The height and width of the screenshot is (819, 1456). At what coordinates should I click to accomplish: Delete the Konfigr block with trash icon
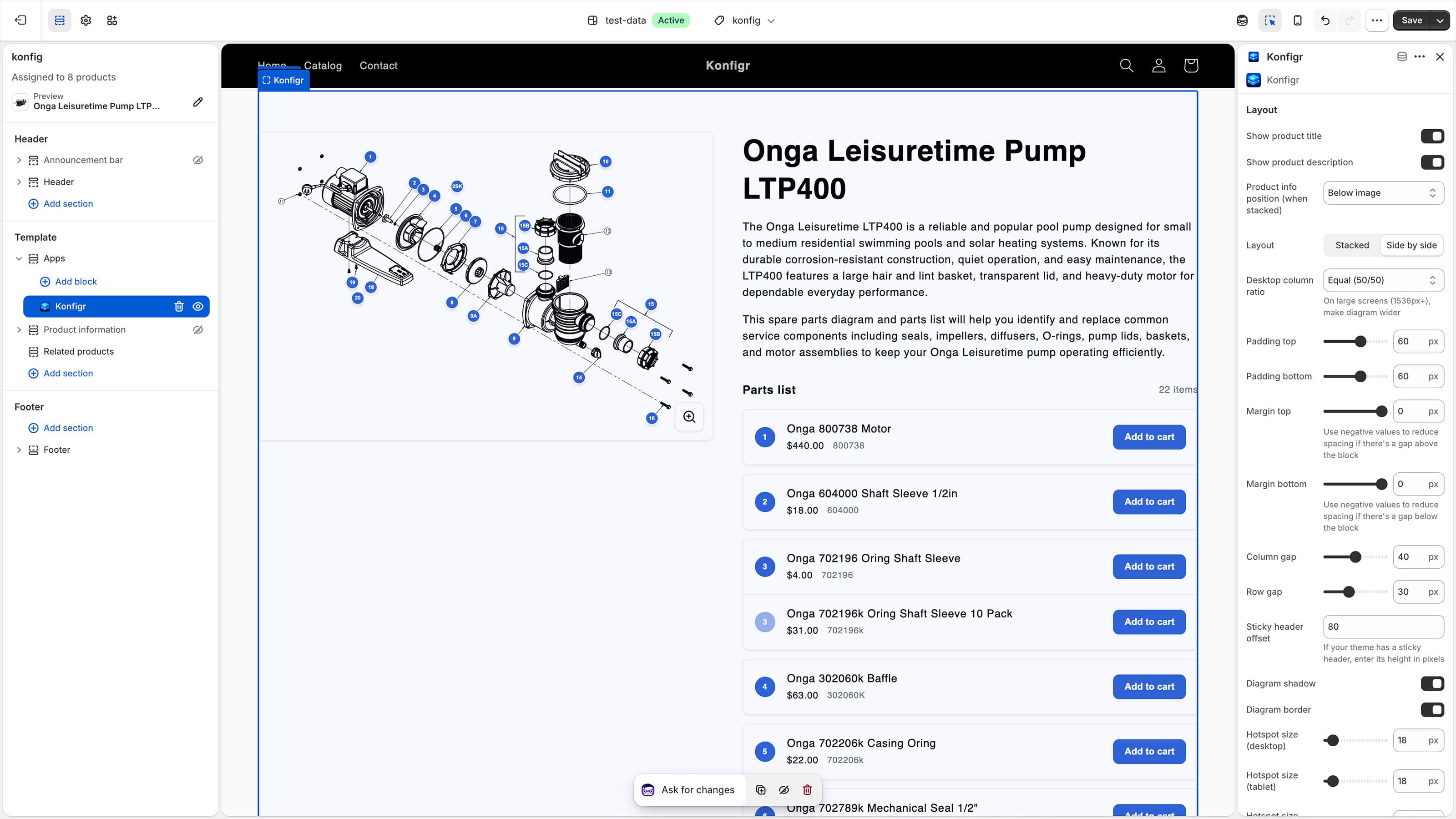[x=179, y=306]
